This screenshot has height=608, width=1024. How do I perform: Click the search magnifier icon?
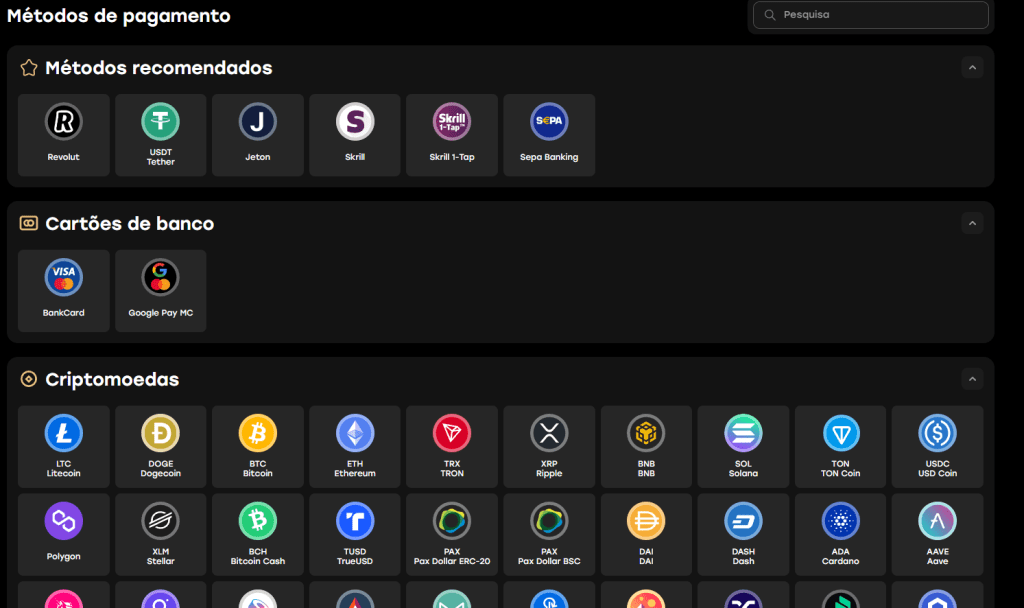tap(770, 14)
